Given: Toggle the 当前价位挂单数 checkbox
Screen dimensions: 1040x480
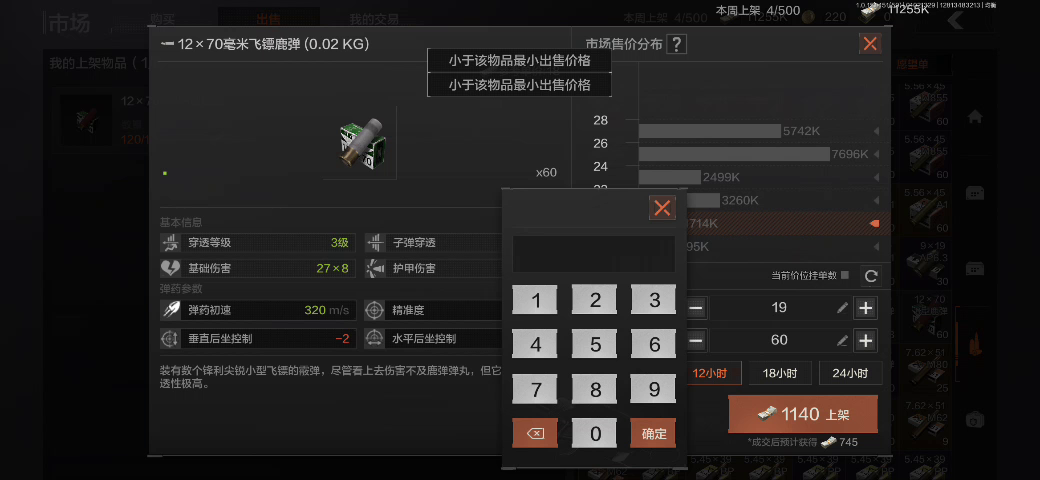Looking at the screenshot, I should pyautogui.click(x=844, y=275).
